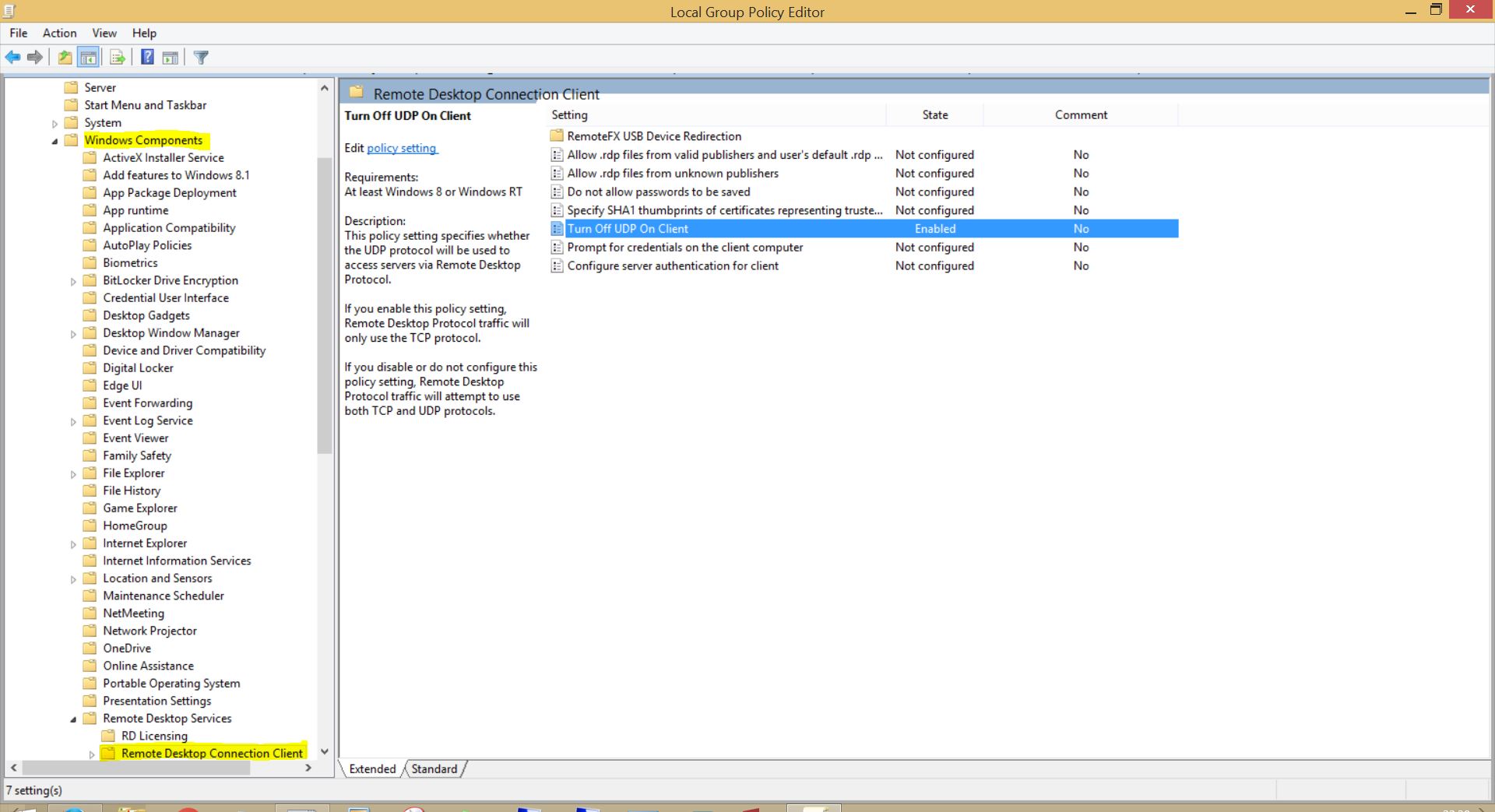
Task: Switch to the Standard tab
Action: 434,769
